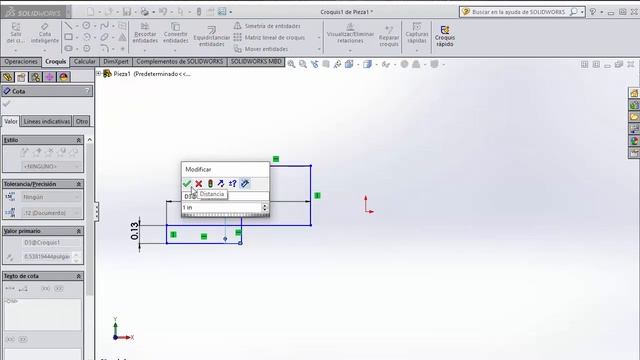Switch to the DimXpert tab
The height and width of the screenshot is (360, 640).
click(x=116, y=62)
